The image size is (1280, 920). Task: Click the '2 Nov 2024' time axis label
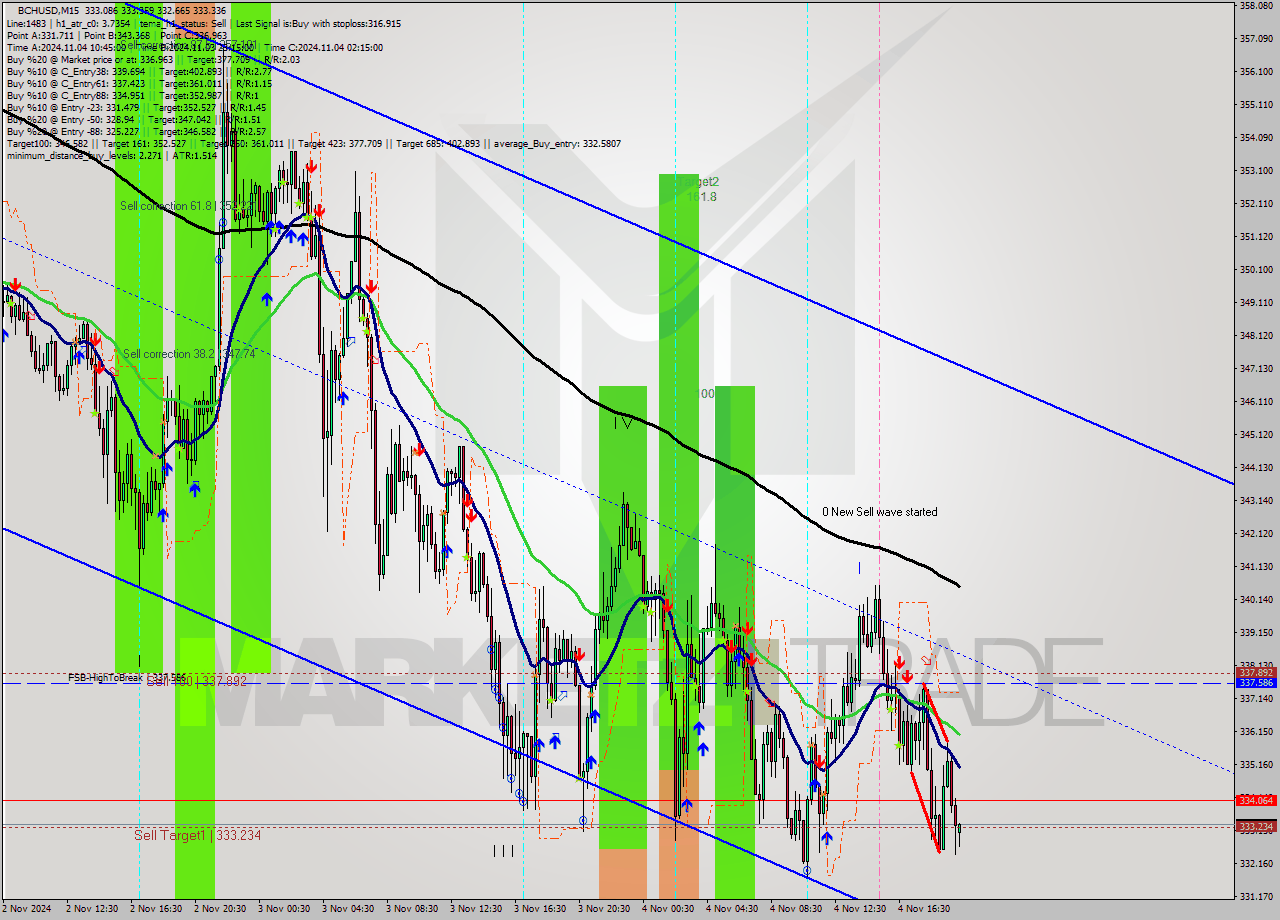[x=27, y=909]
